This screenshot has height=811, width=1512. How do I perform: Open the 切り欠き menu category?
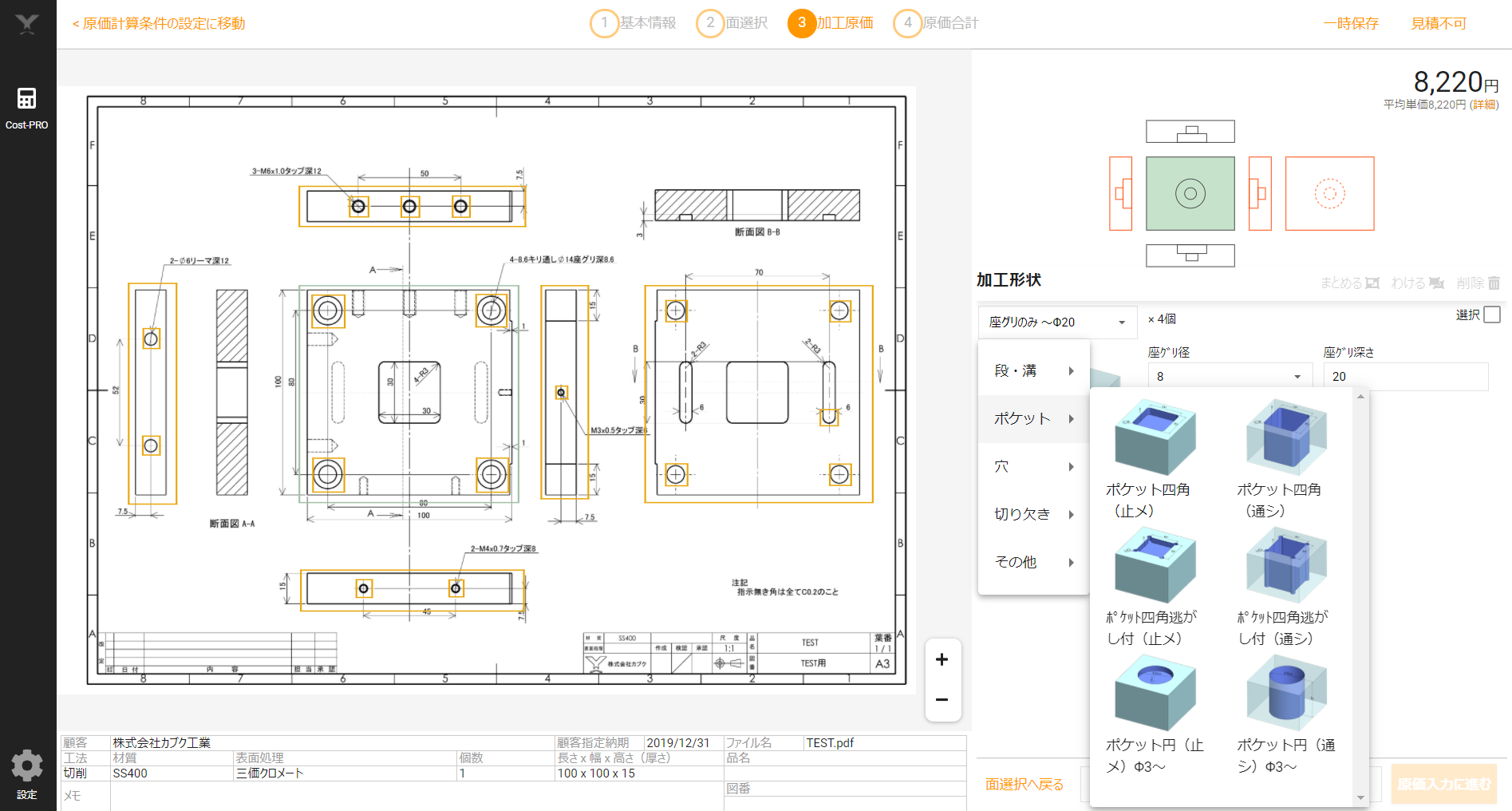(1033, 515)
